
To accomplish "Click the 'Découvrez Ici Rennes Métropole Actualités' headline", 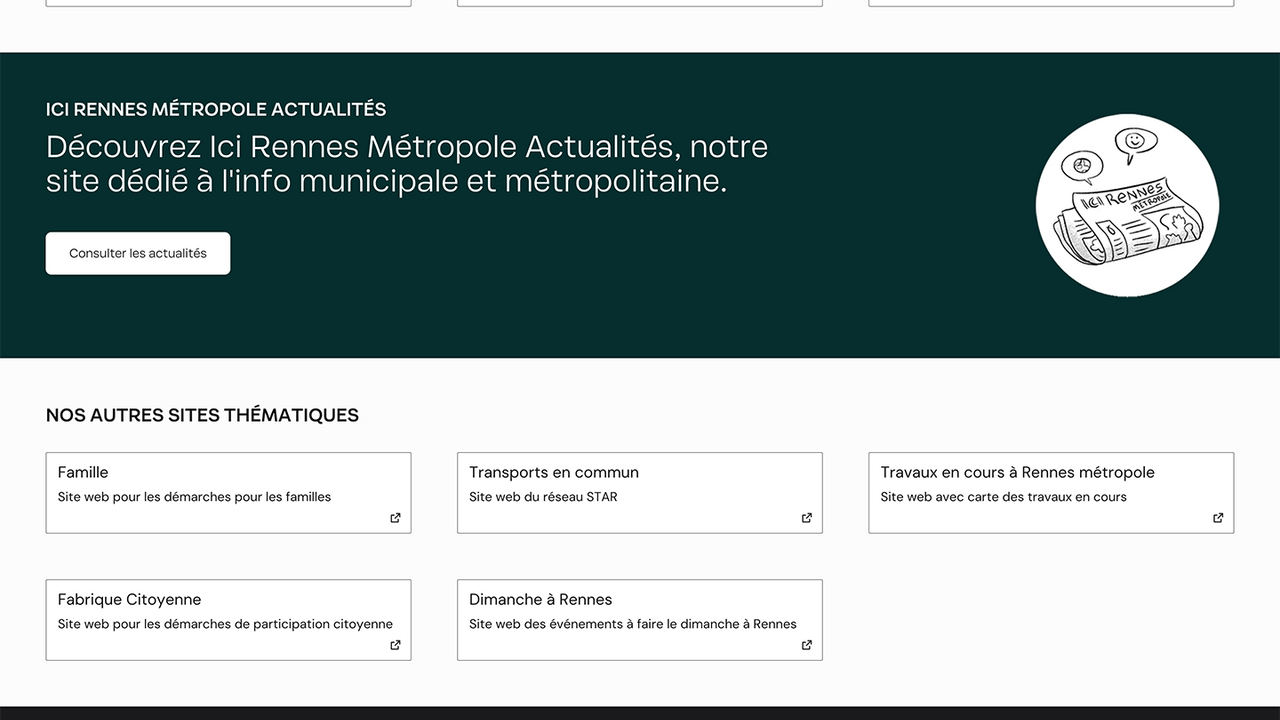I will [x=406, y=164].
